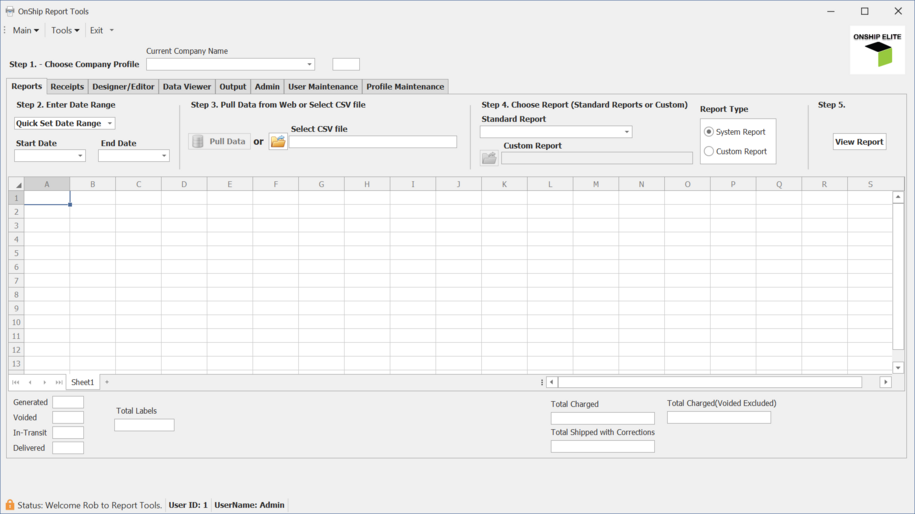Go to first sheet navigation arrow
The height and width of the screenshot is (514, 915).
tap(16, 382)
